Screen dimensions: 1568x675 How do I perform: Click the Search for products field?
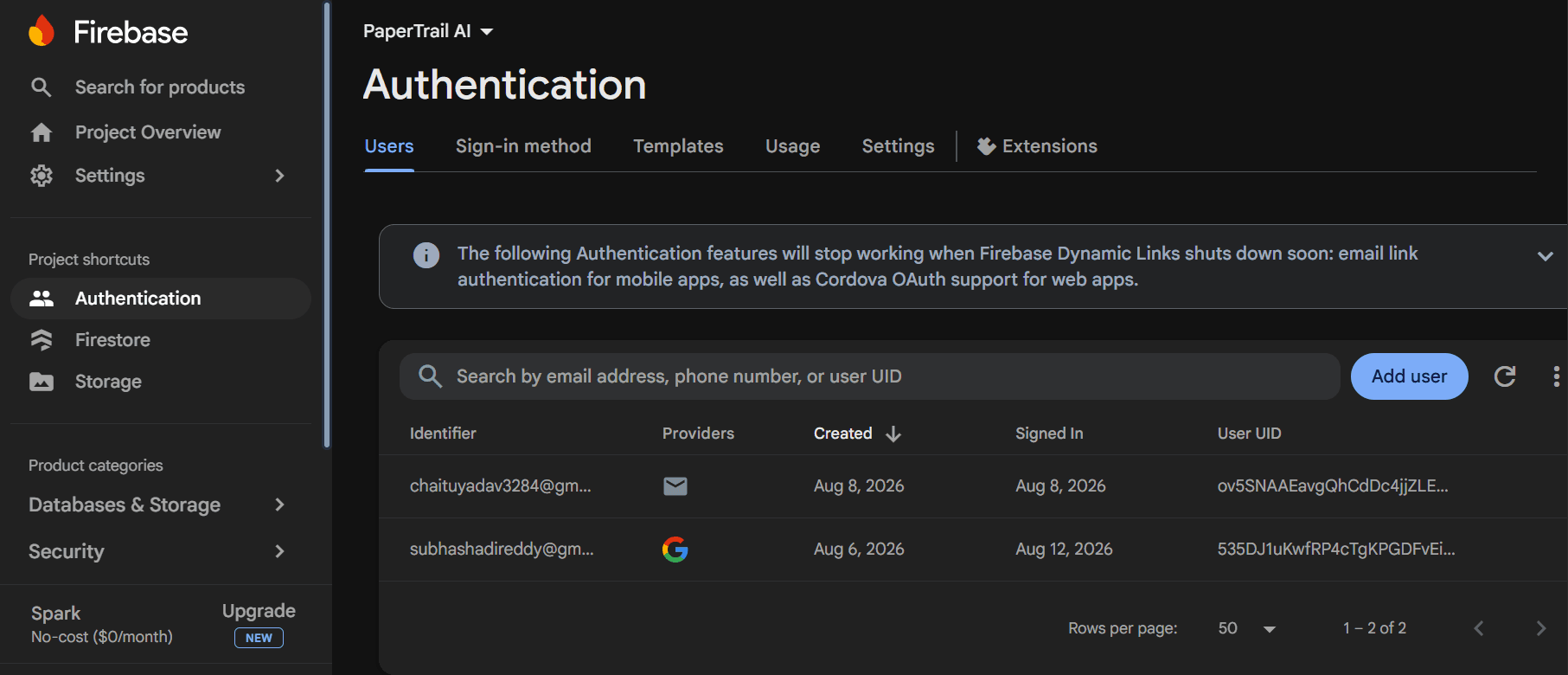(x=161, y=87)
